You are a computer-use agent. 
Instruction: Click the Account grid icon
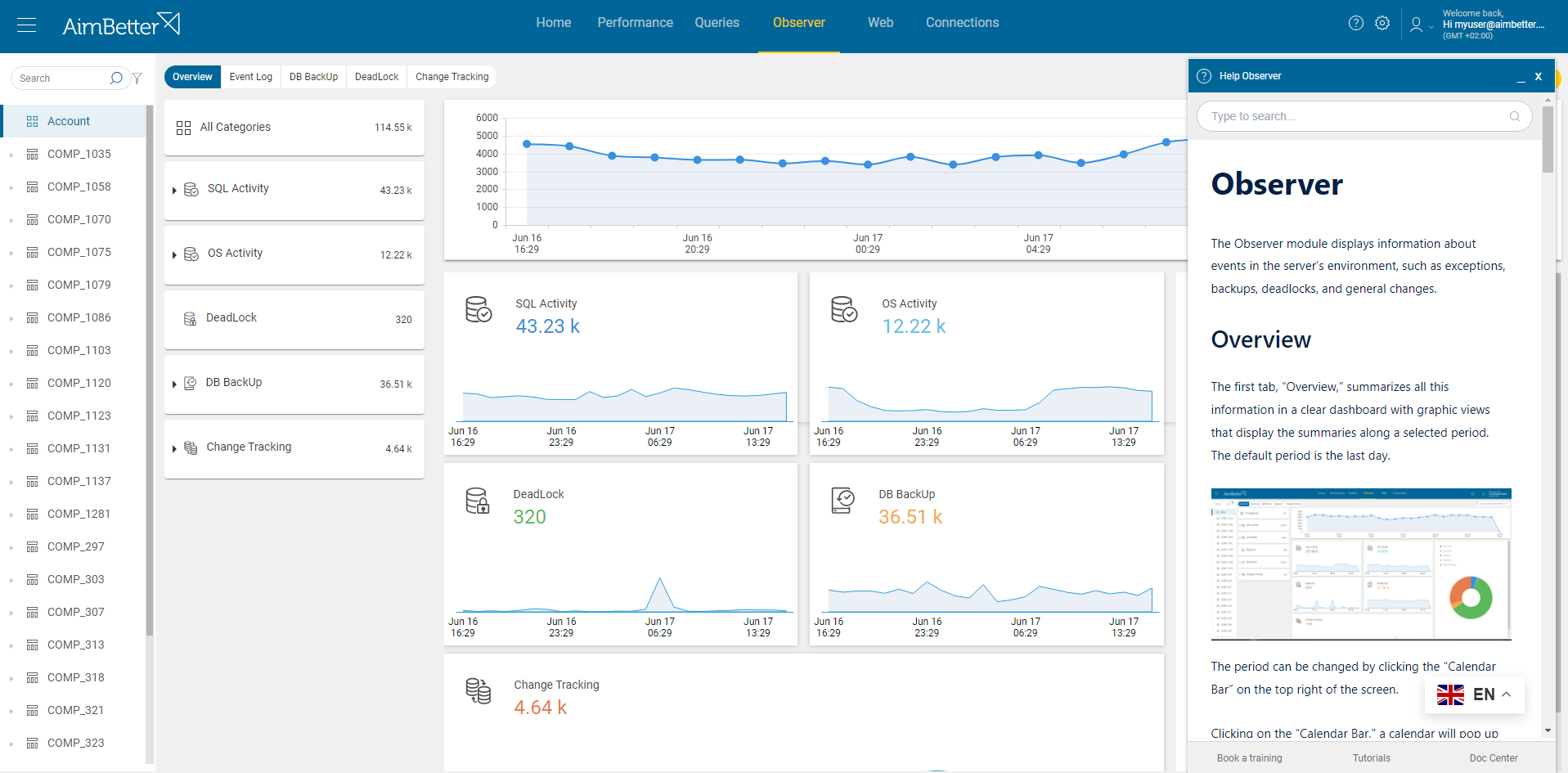click(x=33, y=121)
